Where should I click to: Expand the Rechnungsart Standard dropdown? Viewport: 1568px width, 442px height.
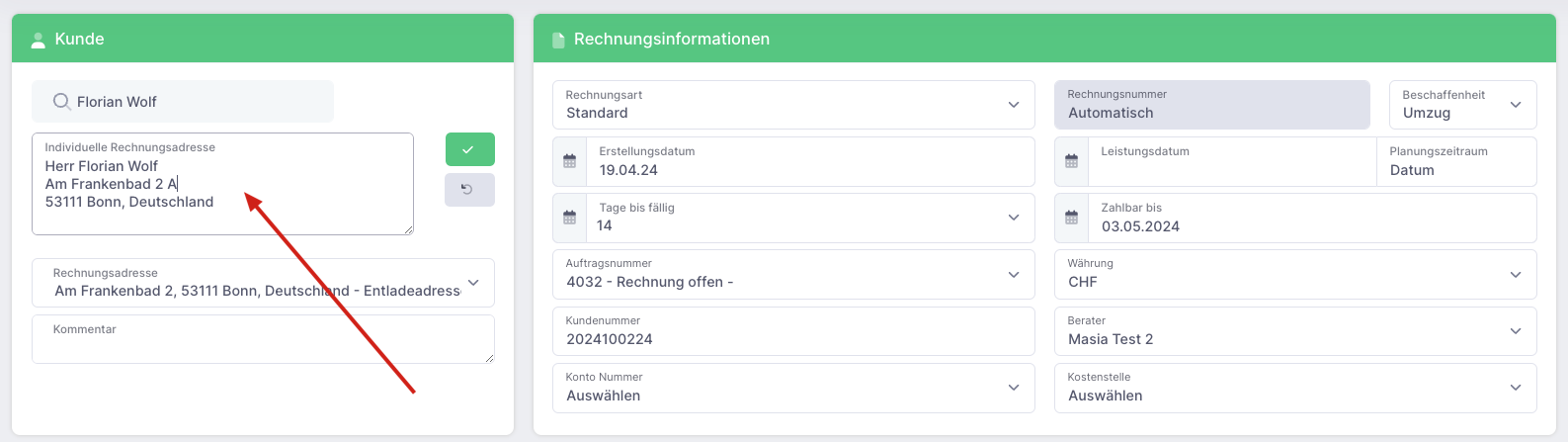(793, 105)
